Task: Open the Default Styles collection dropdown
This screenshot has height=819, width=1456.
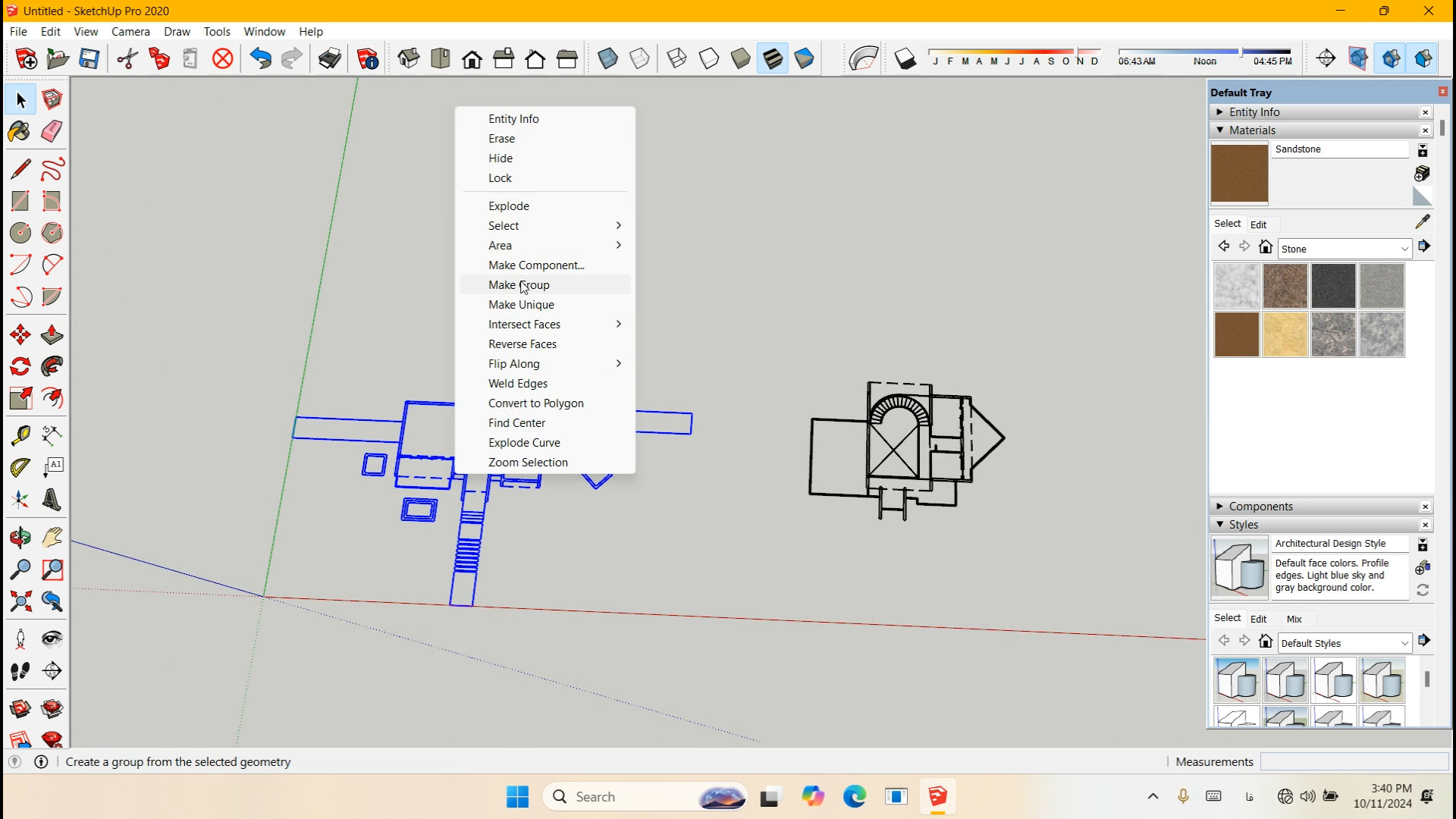Action: [x=1404, y=643]
